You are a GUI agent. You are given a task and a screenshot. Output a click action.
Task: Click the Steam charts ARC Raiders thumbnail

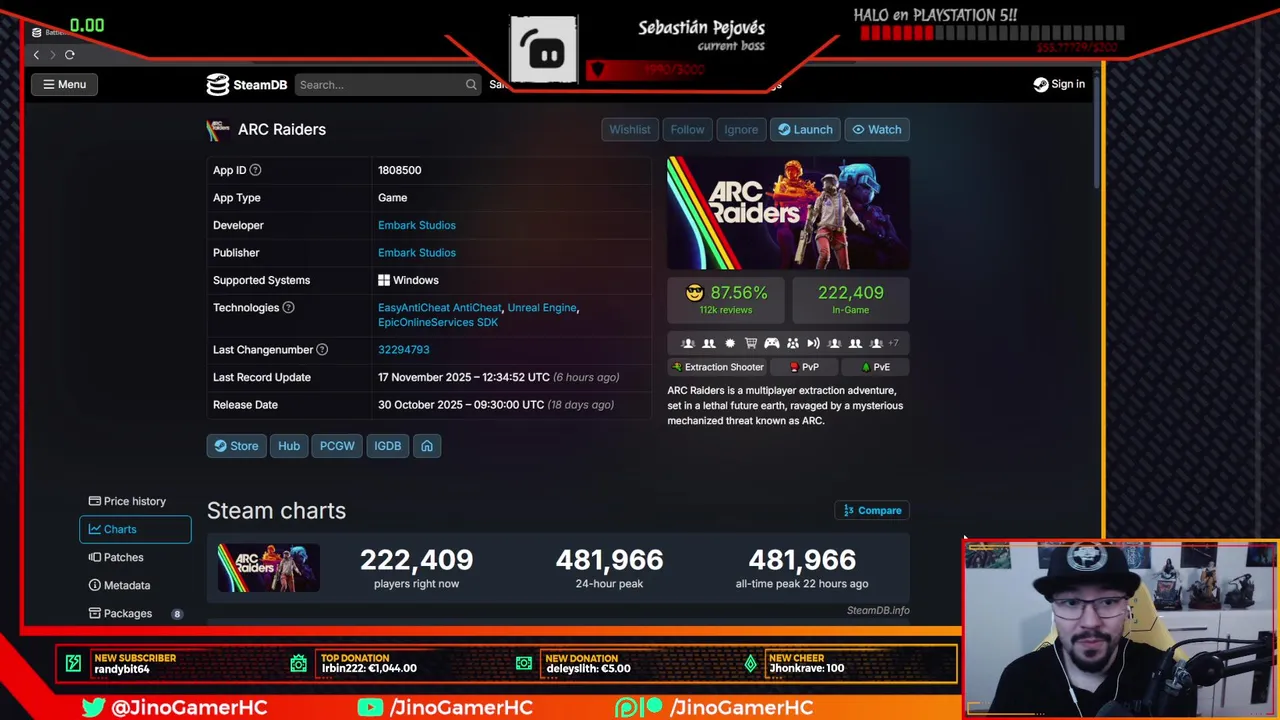(269, 567)
